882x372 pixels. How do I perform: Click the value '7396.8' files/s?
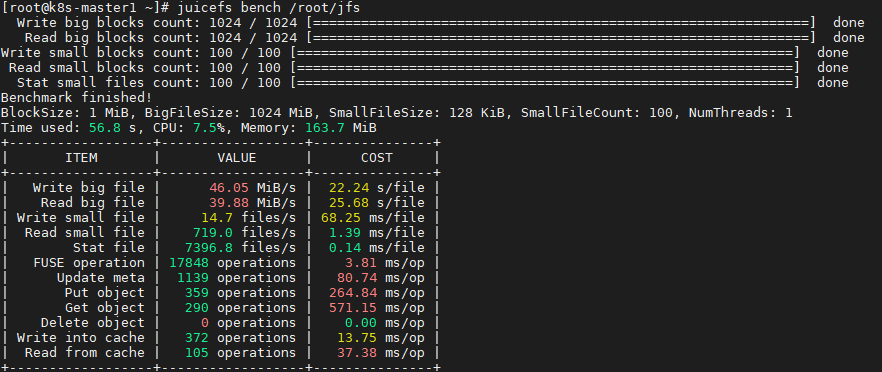(x=209, y=248)
